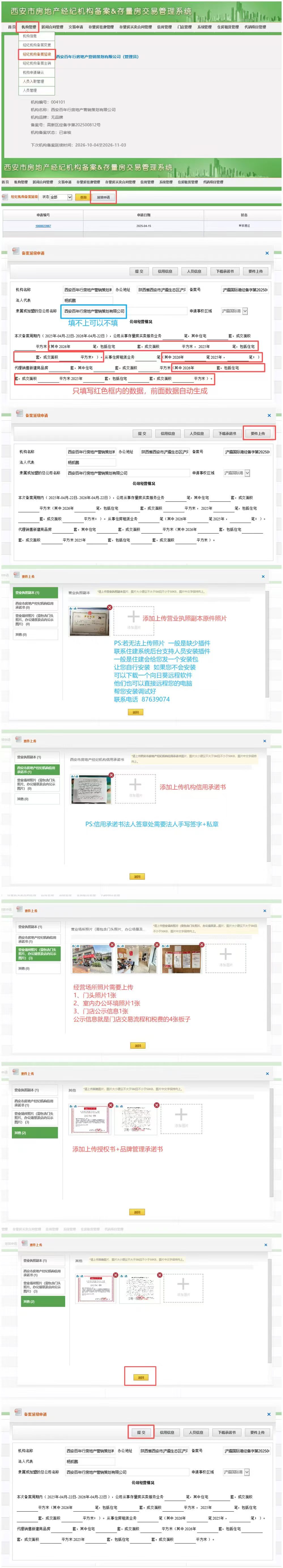Click the 申请编号 column header

(43, 215)
